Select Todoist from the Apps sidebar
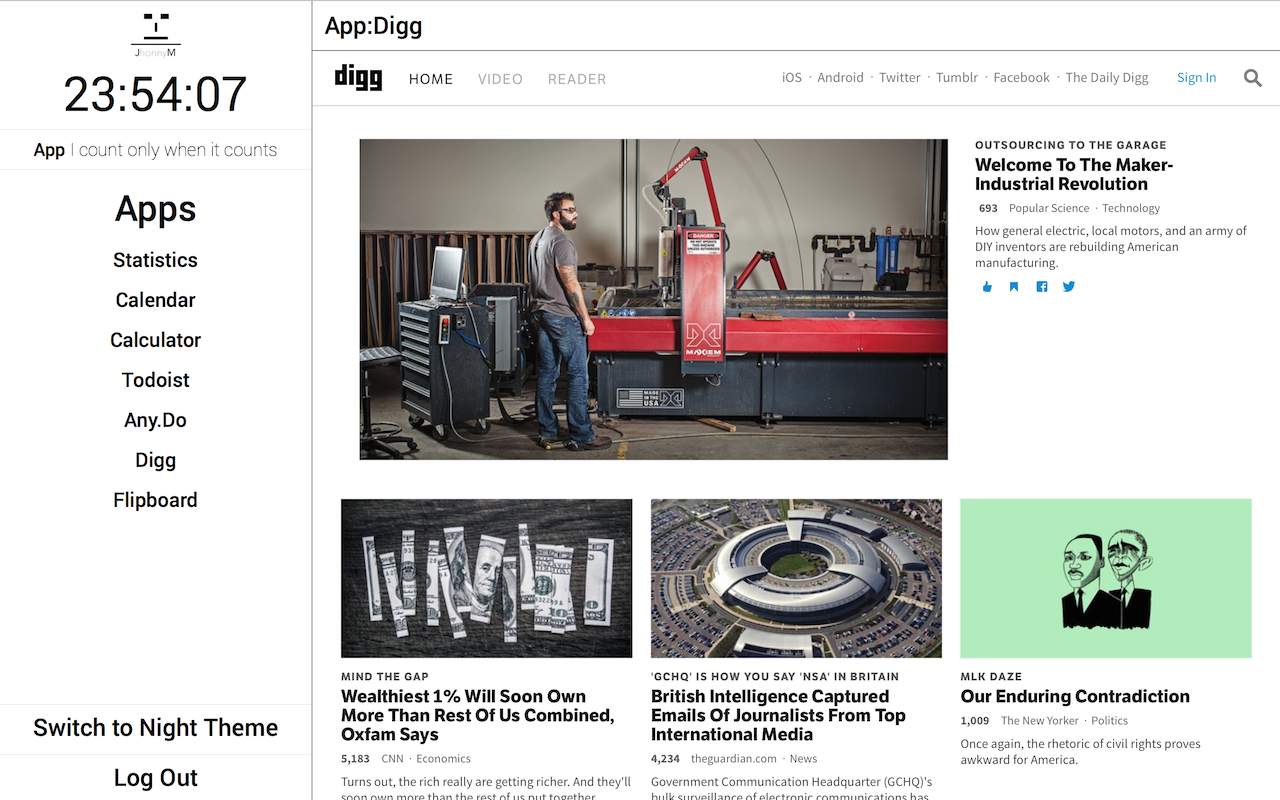This screenshot has width=1280, height=800. [x=155, y=380]
